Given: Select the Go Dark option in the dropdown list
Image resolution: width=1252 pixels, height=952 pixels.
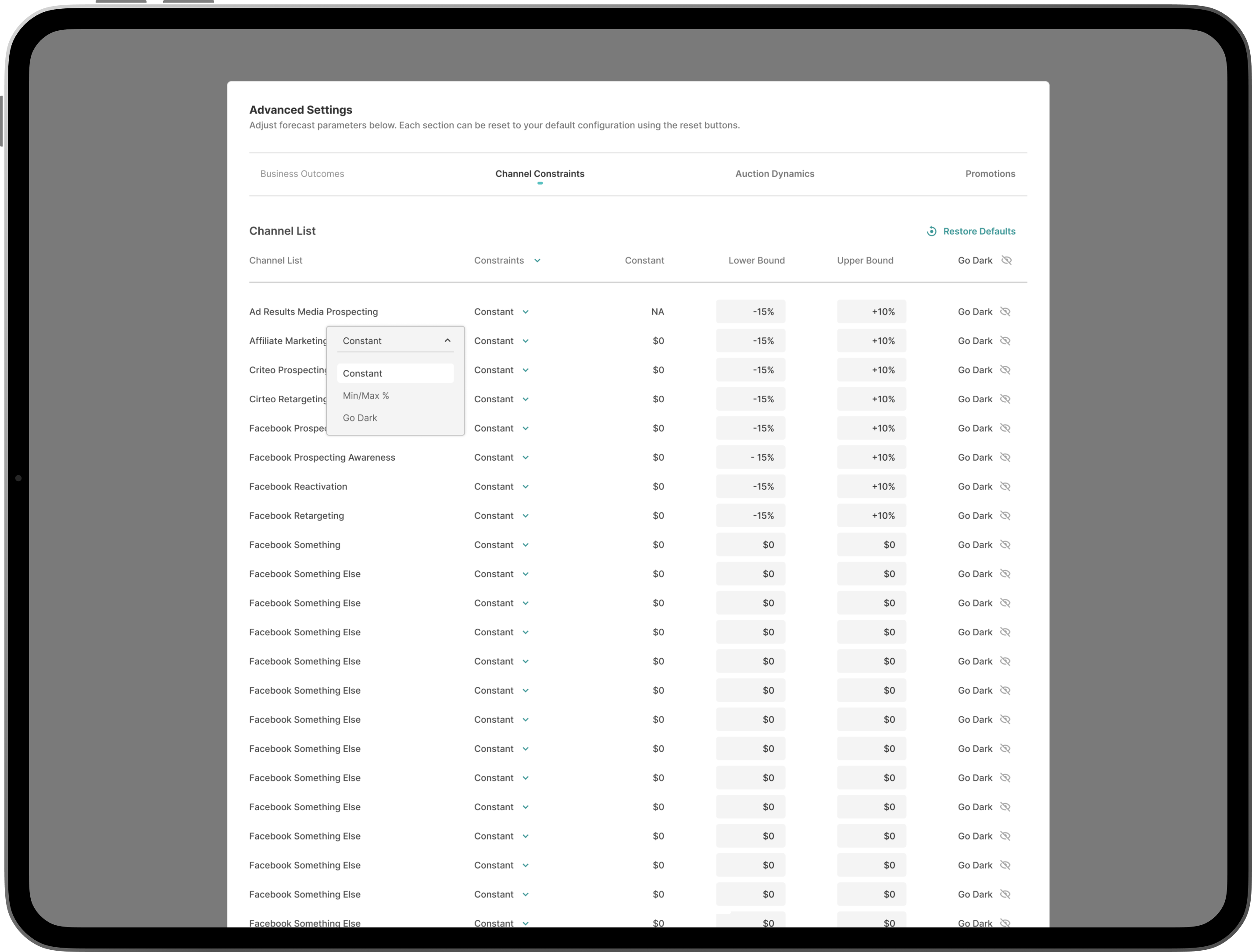Looking at the screenshot, I should click(x=360, y=418).
